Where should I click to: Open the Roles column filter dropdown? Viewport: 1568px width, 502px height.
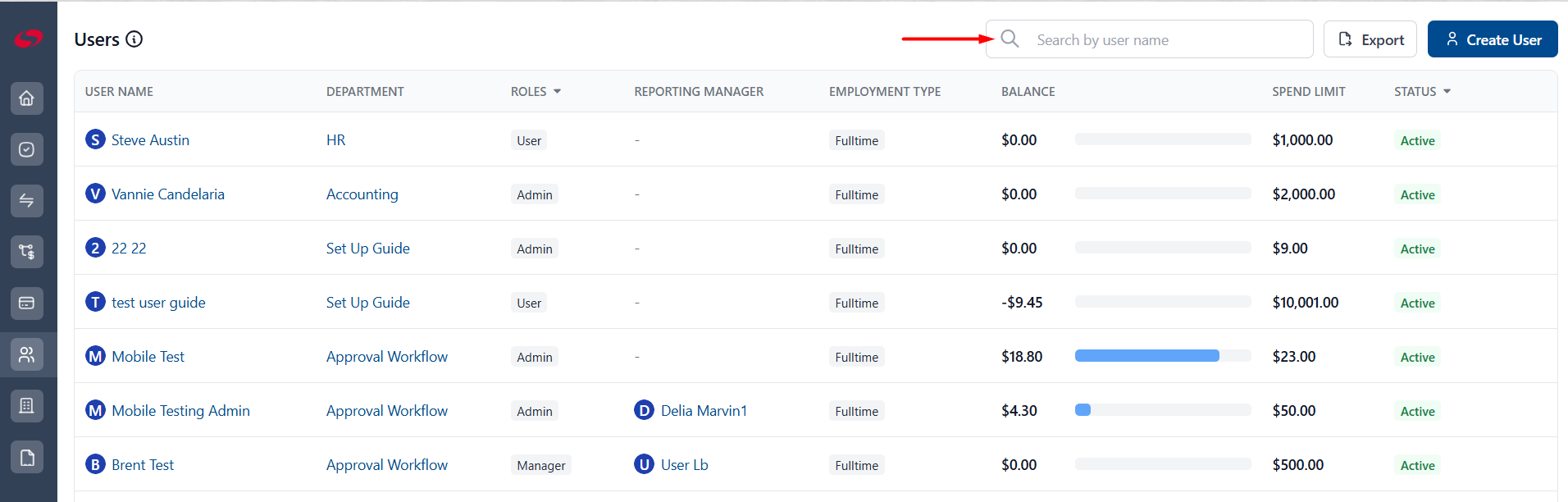click(x=557, y=91)
